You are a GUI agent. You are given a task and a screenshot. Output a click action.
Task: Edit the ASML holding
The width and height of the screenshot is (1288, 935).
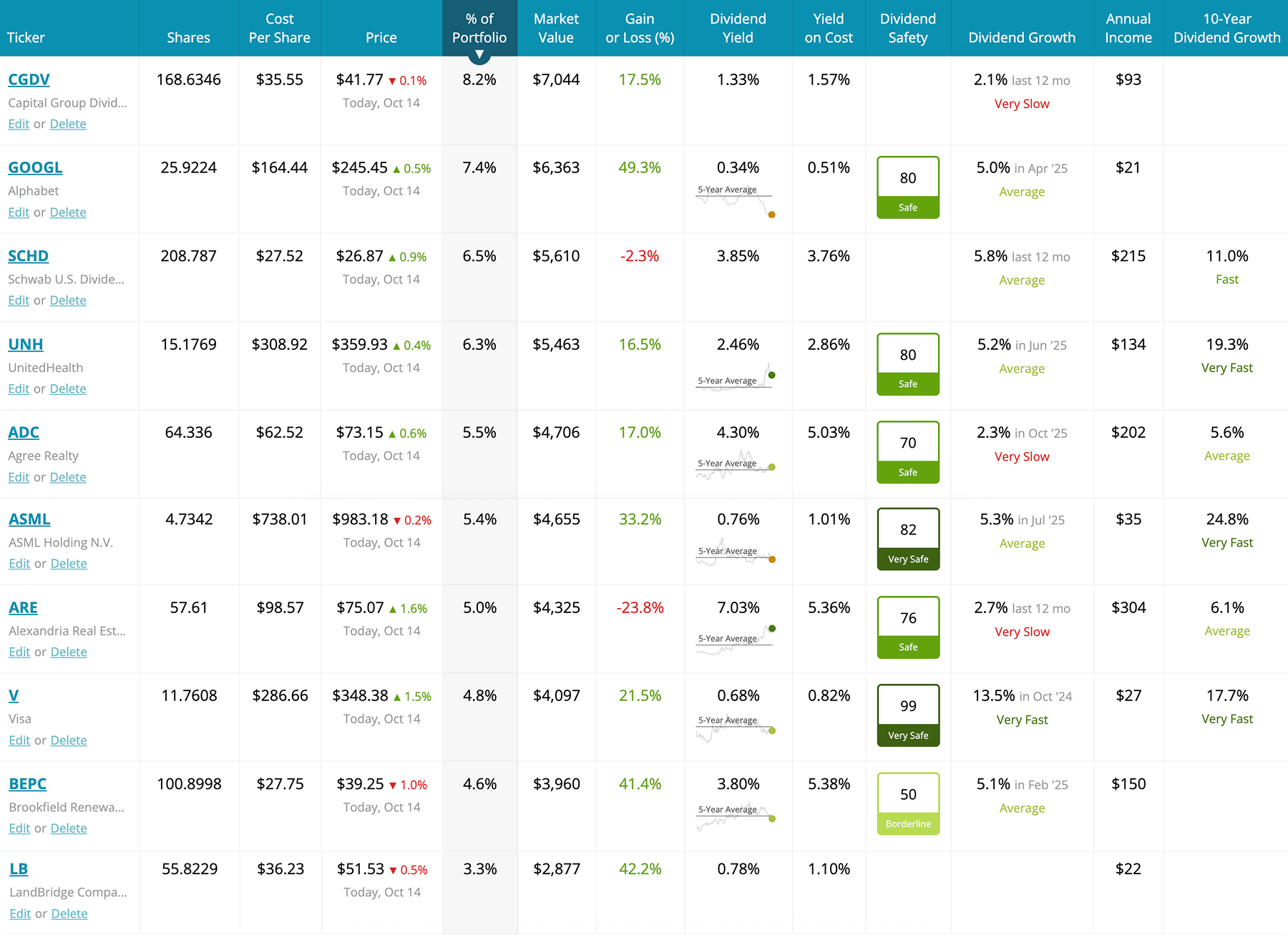pos(19,564)
